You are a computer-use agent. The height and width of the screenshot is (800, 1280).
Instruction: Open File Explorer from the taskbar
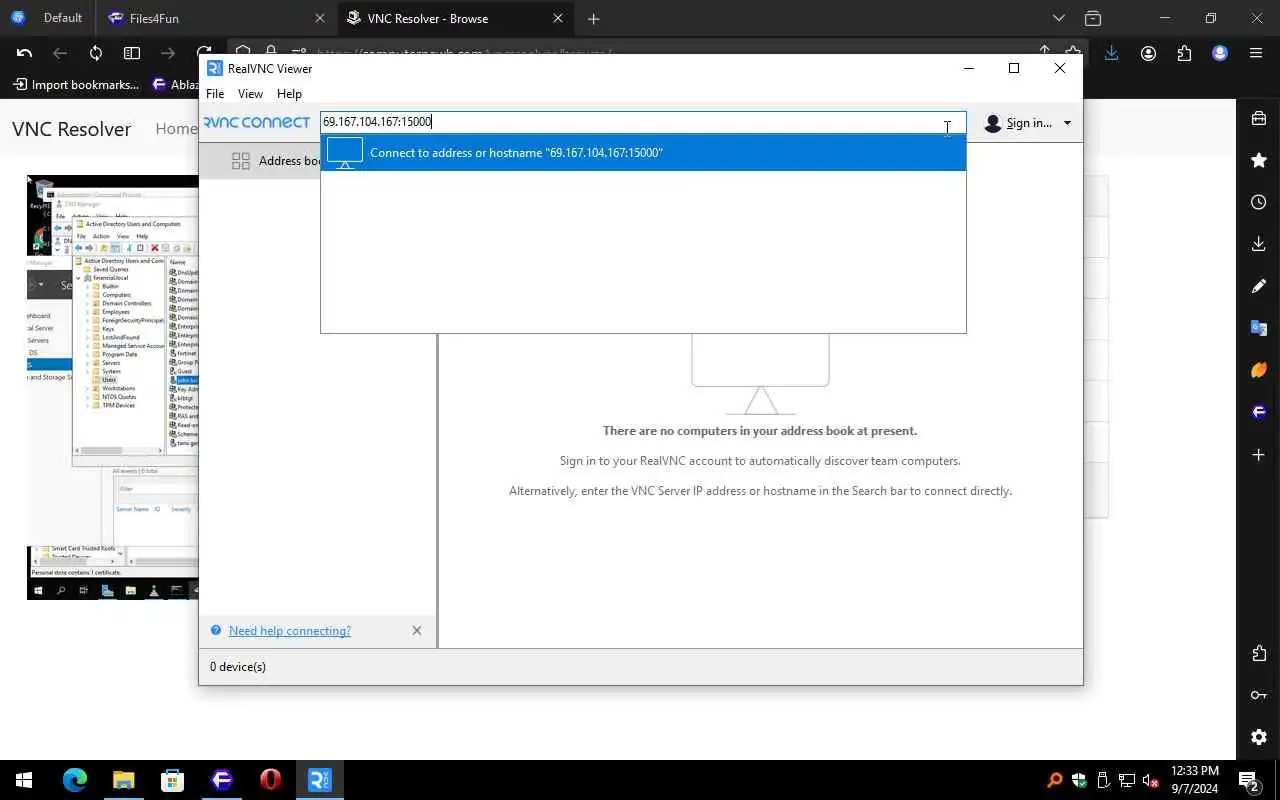[x=124, y=780]
